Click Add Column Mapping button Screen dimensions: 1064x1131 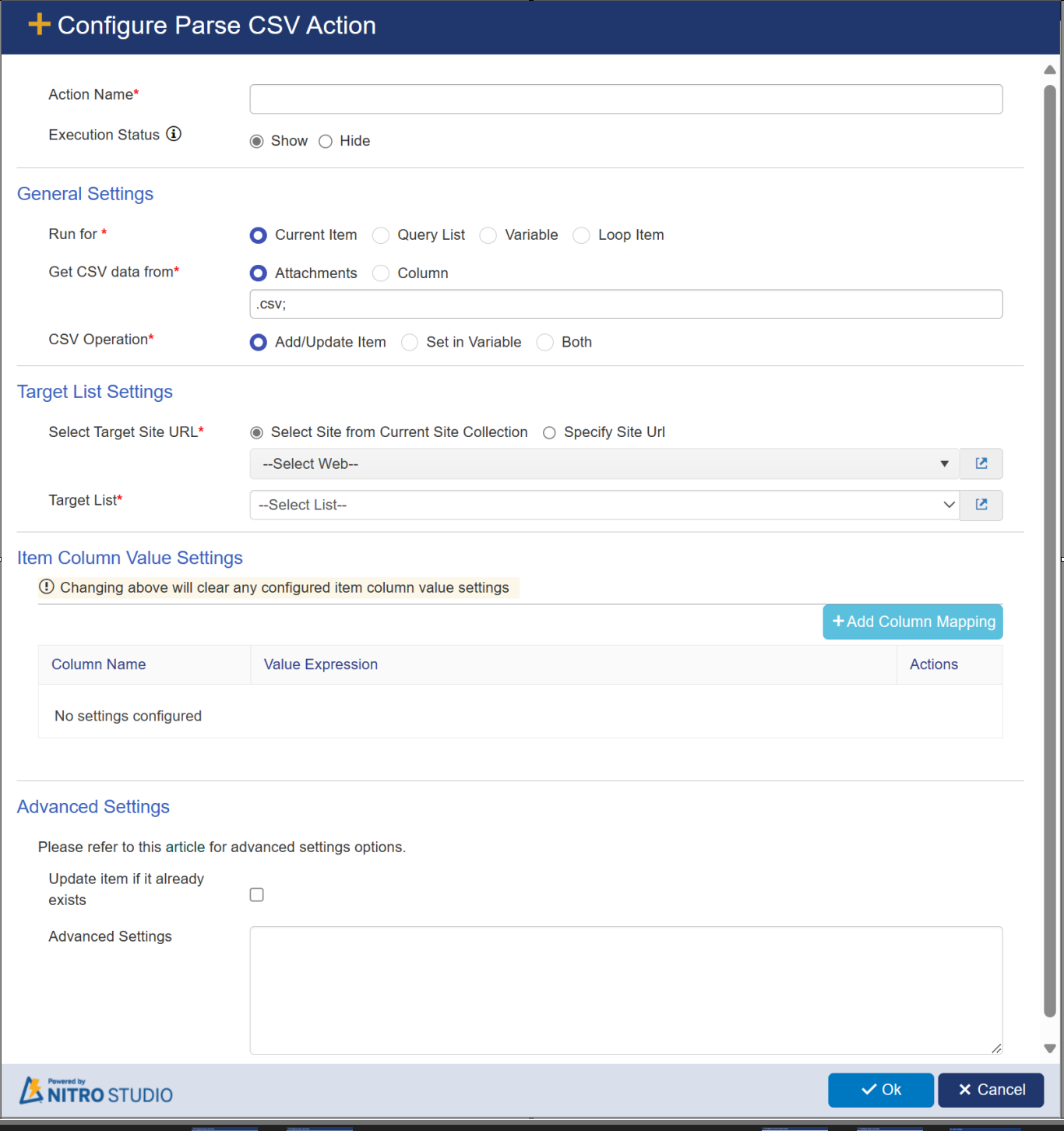pos(913,622)
